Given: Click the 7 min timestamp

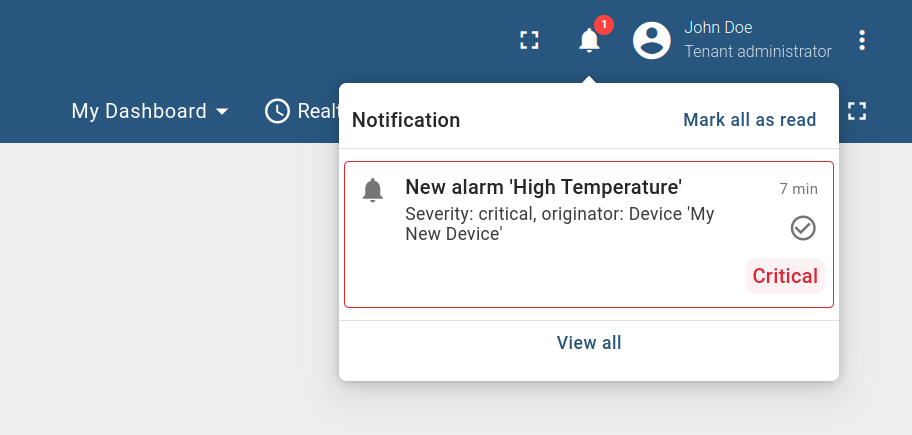Looking at the screenshot, I should (x=798, y=189).
